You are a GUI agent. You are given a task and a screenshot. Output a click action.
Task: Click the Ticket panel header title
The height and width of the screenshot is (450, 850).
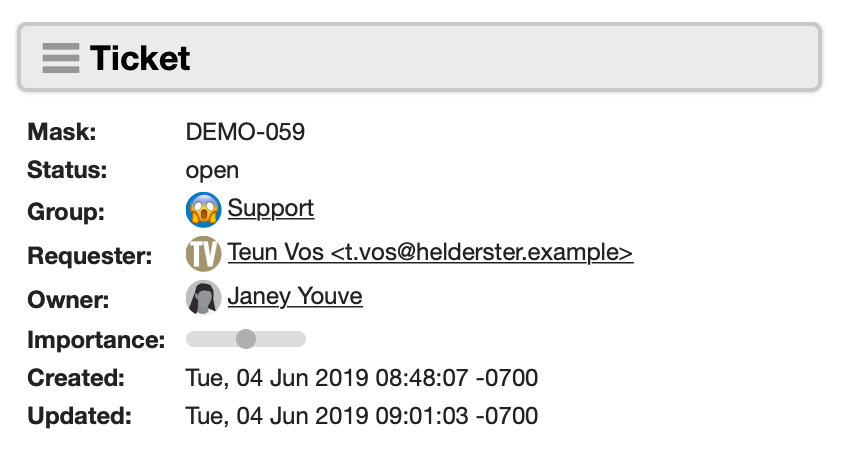[x=140, y=58]
